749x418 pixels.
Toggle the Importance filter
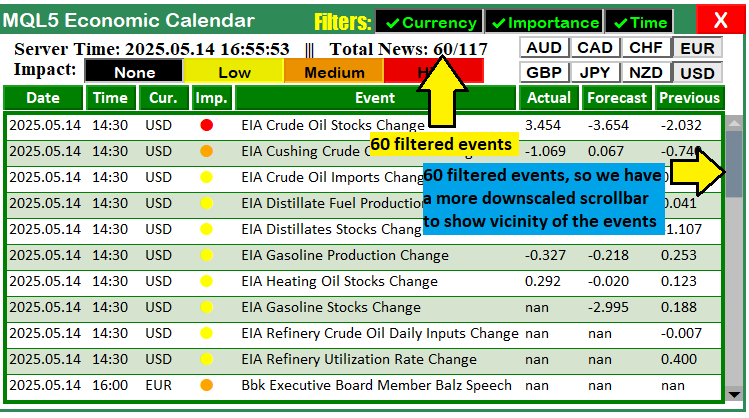pos(544,22)
